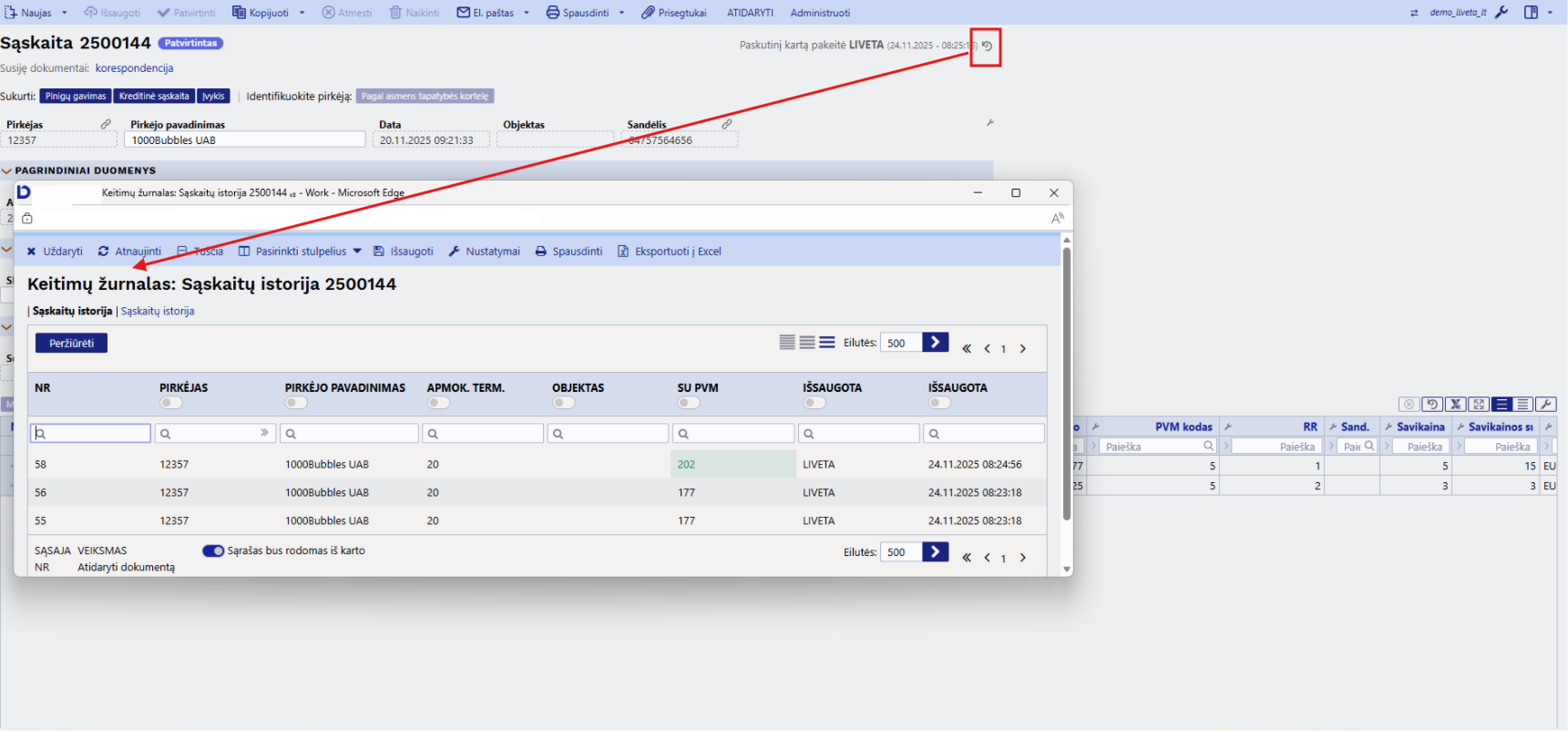Open the change history icon next to LIVETA
The width and height of the screenshot is (1568, 731).
point(987,46)
